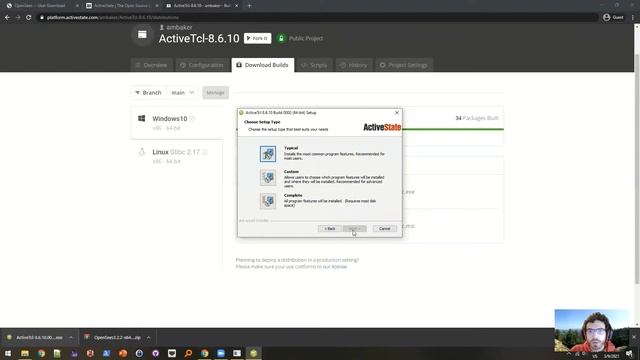
Task: Open a new browser tab
Action: pyautogui.click(x=249, y=6)
